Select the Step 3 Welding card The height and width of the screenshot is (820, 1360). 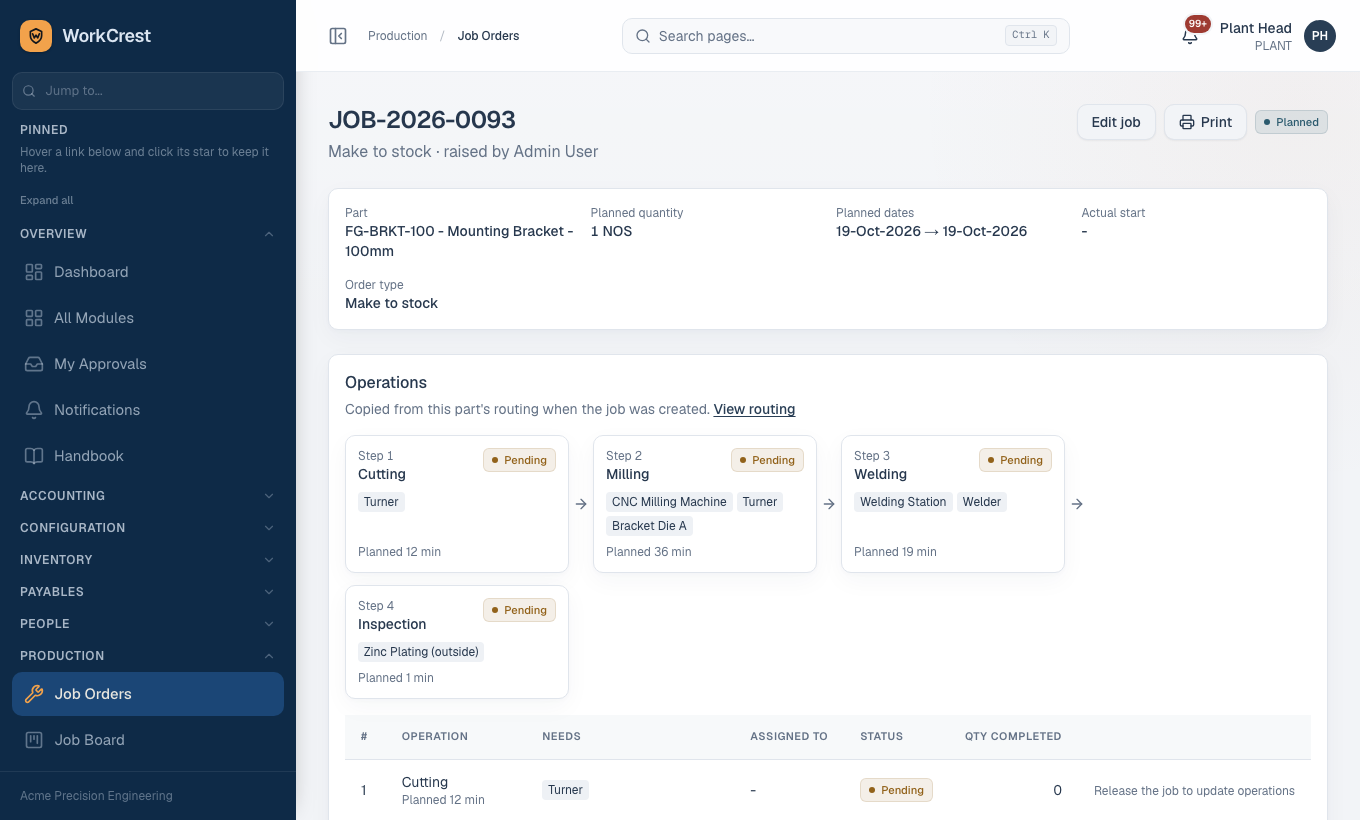click(x=953, y=504)
